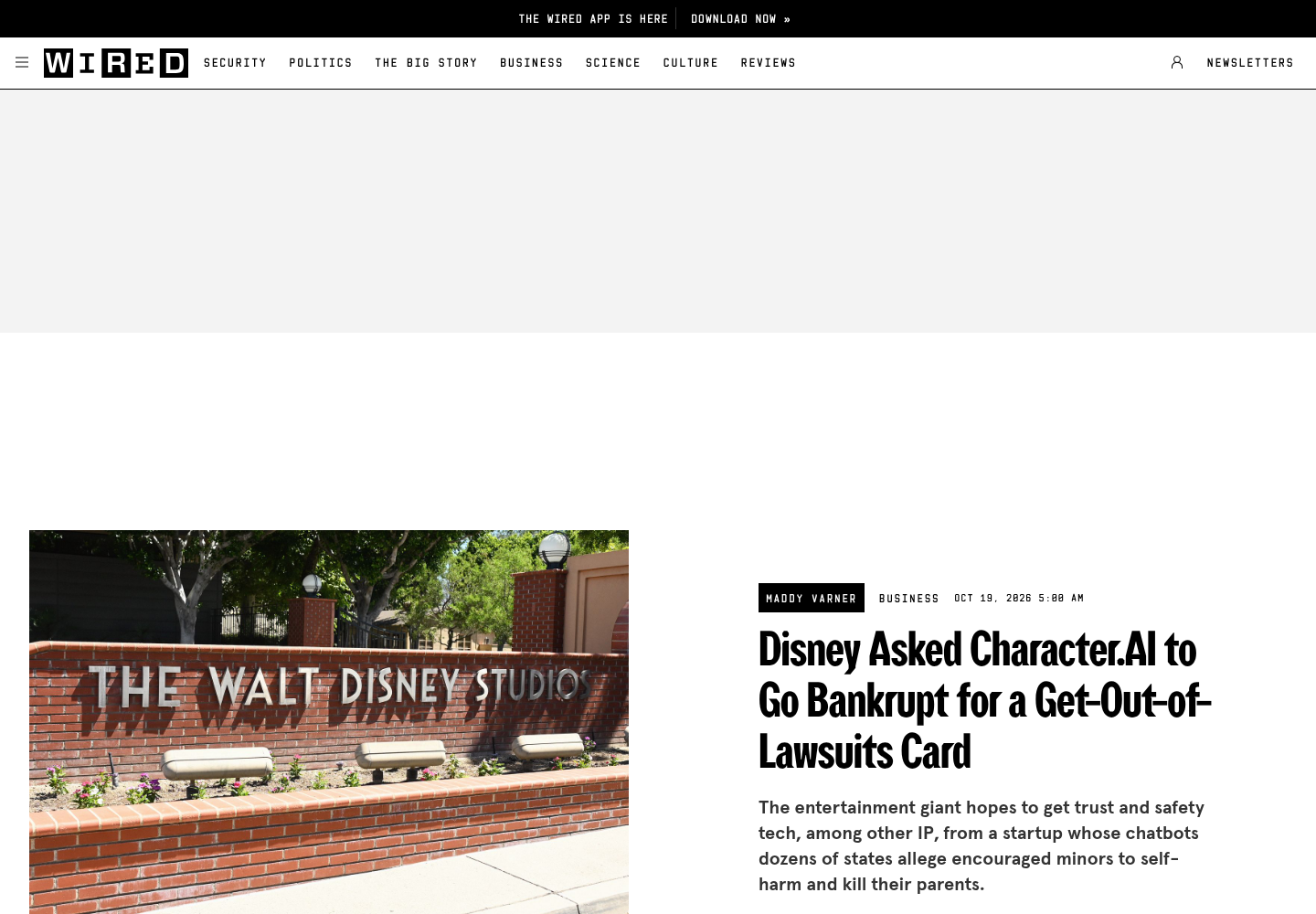Open the Newsletters link

click(1250, 63)
